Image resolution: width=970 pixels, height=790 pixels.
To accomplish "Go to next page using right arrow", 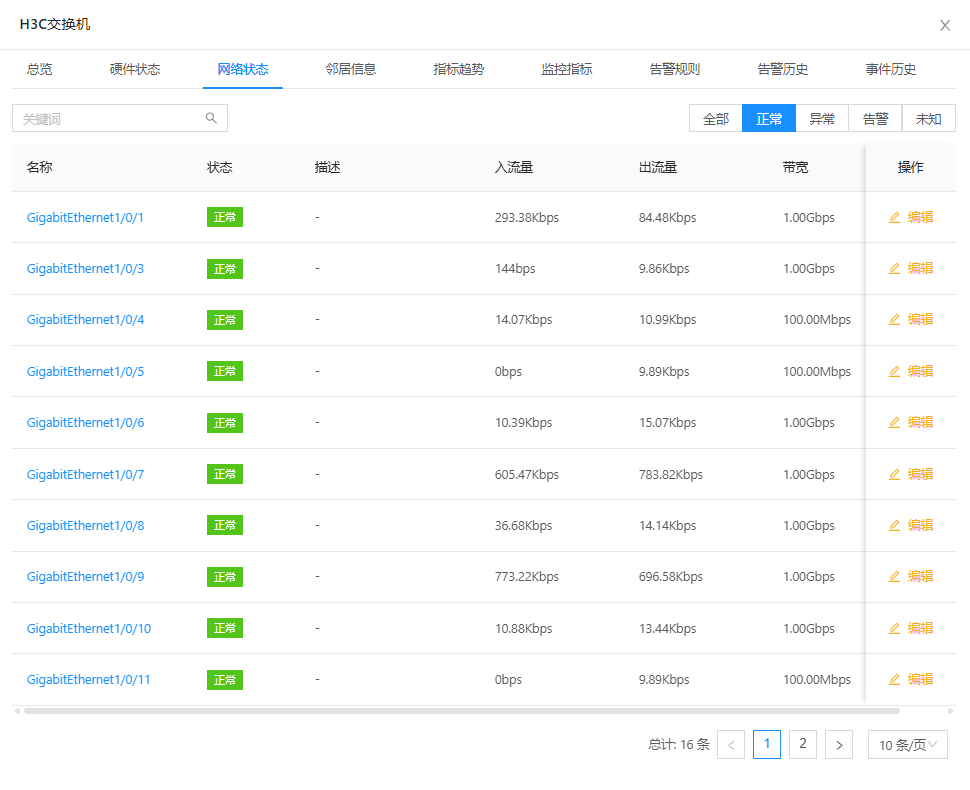I will pos(839,745).
